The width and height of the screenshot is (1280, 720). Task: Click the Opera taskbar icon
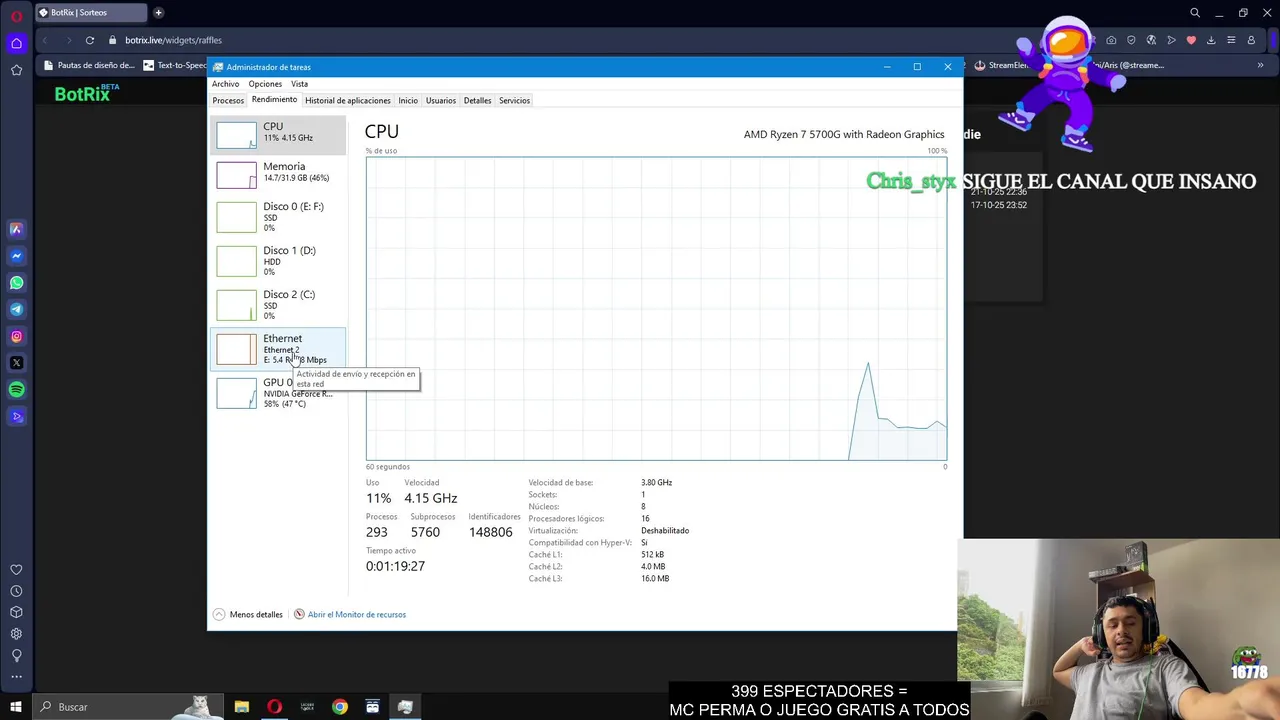275,707
